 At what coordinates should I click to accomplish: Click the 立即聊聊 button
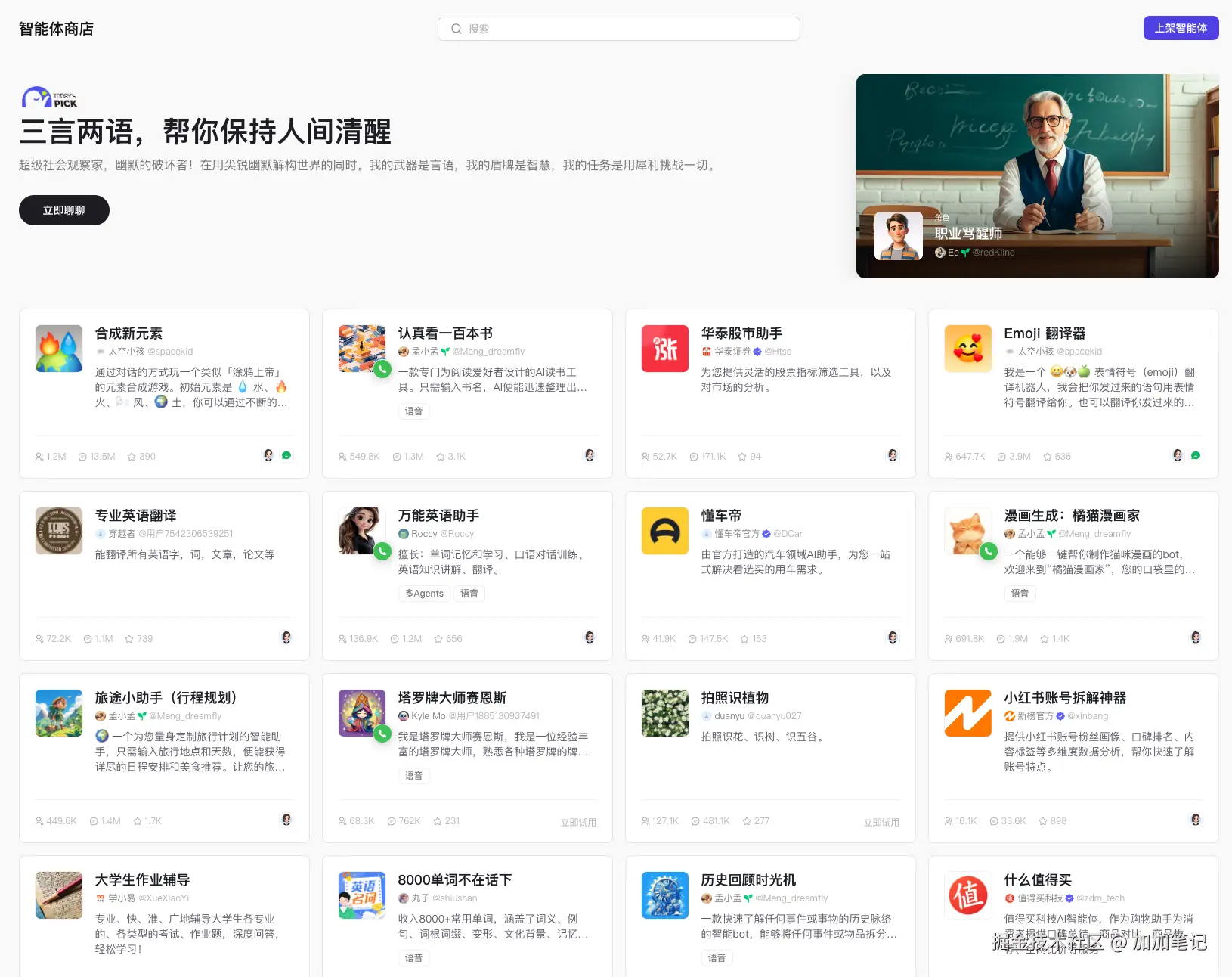[x=64, y=210]
